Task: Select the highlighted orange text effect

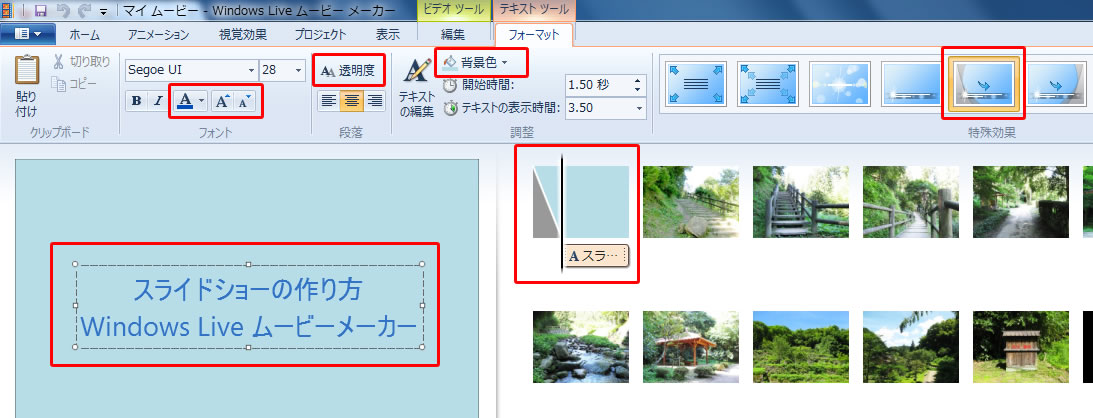Action: click(984, 82)
